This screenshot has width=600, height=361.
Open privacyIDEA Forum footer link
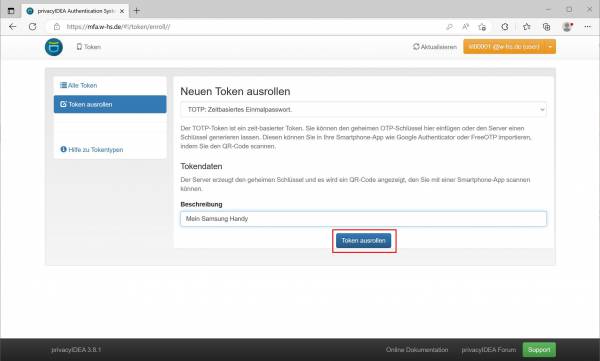489,350
